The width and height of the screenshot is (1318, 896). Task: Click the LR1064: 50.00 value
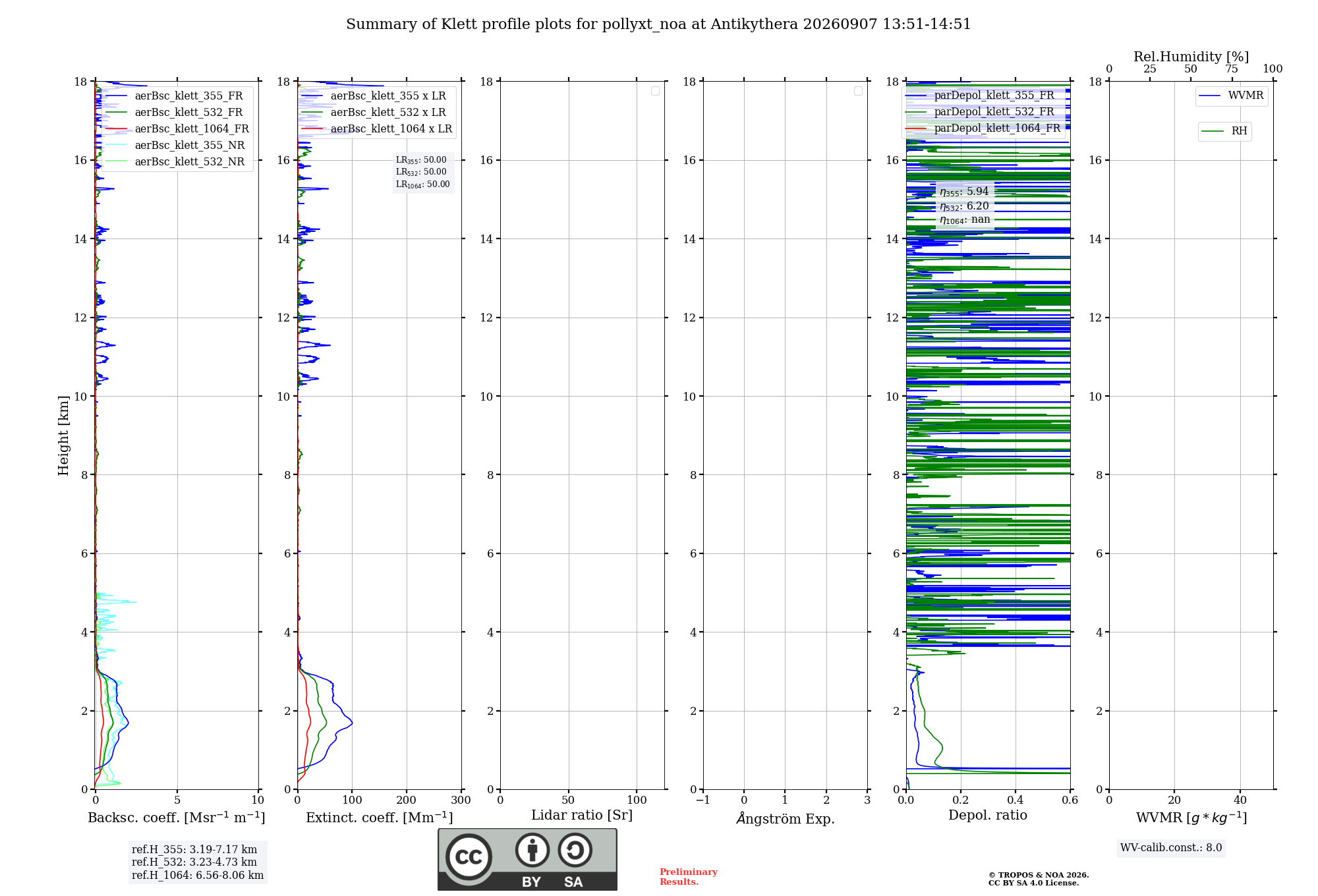pyautogui.click(x=423, y=184)
